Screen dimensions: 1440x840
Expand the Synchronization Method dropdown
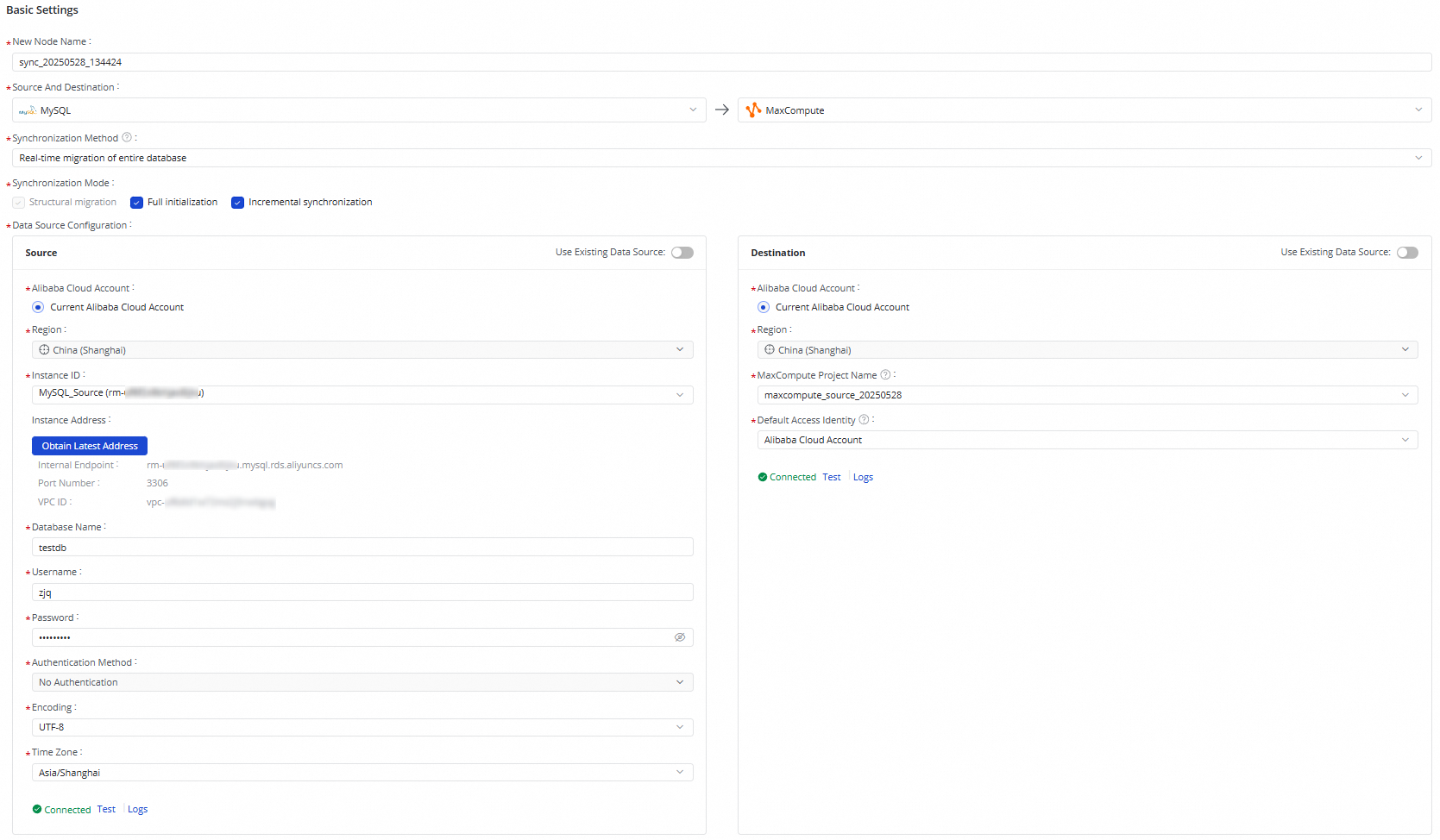(x=722, y=158)
